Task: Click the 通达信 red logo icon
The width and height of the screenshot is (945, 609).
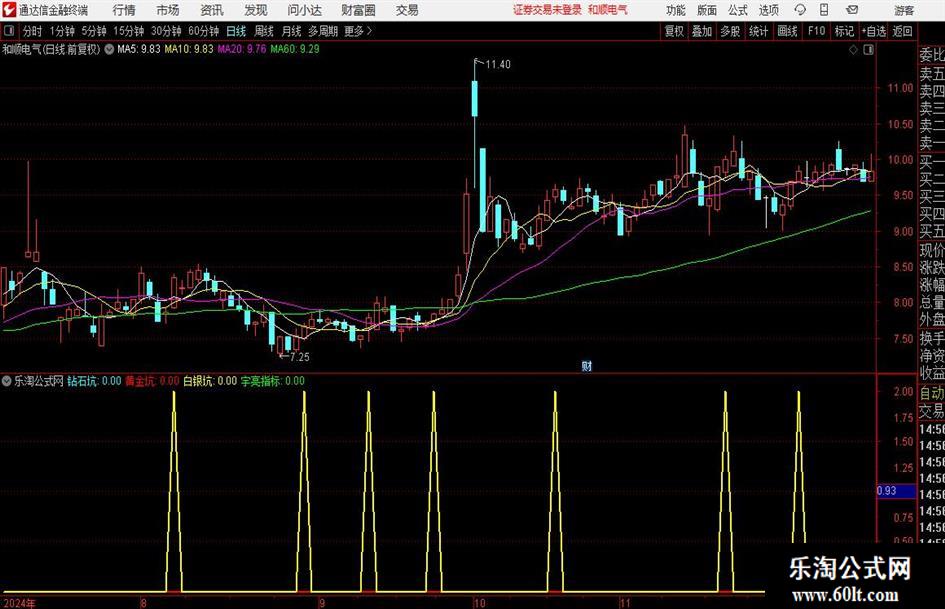Action: coord(8,10)
